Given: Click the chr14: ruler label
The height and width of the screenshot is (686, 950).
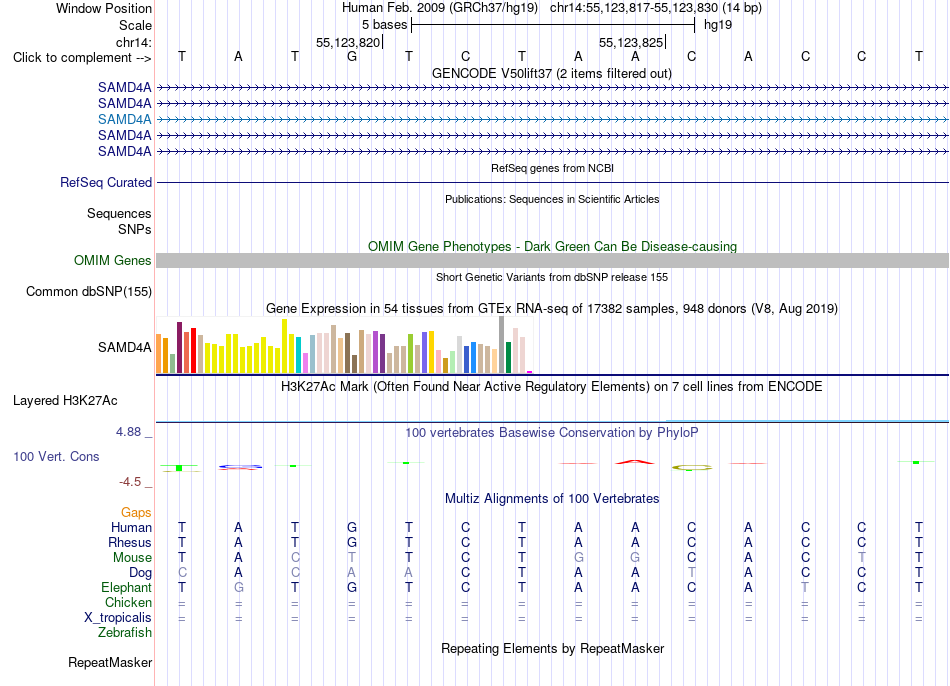Looking at the screenshot, I should 133,42.
